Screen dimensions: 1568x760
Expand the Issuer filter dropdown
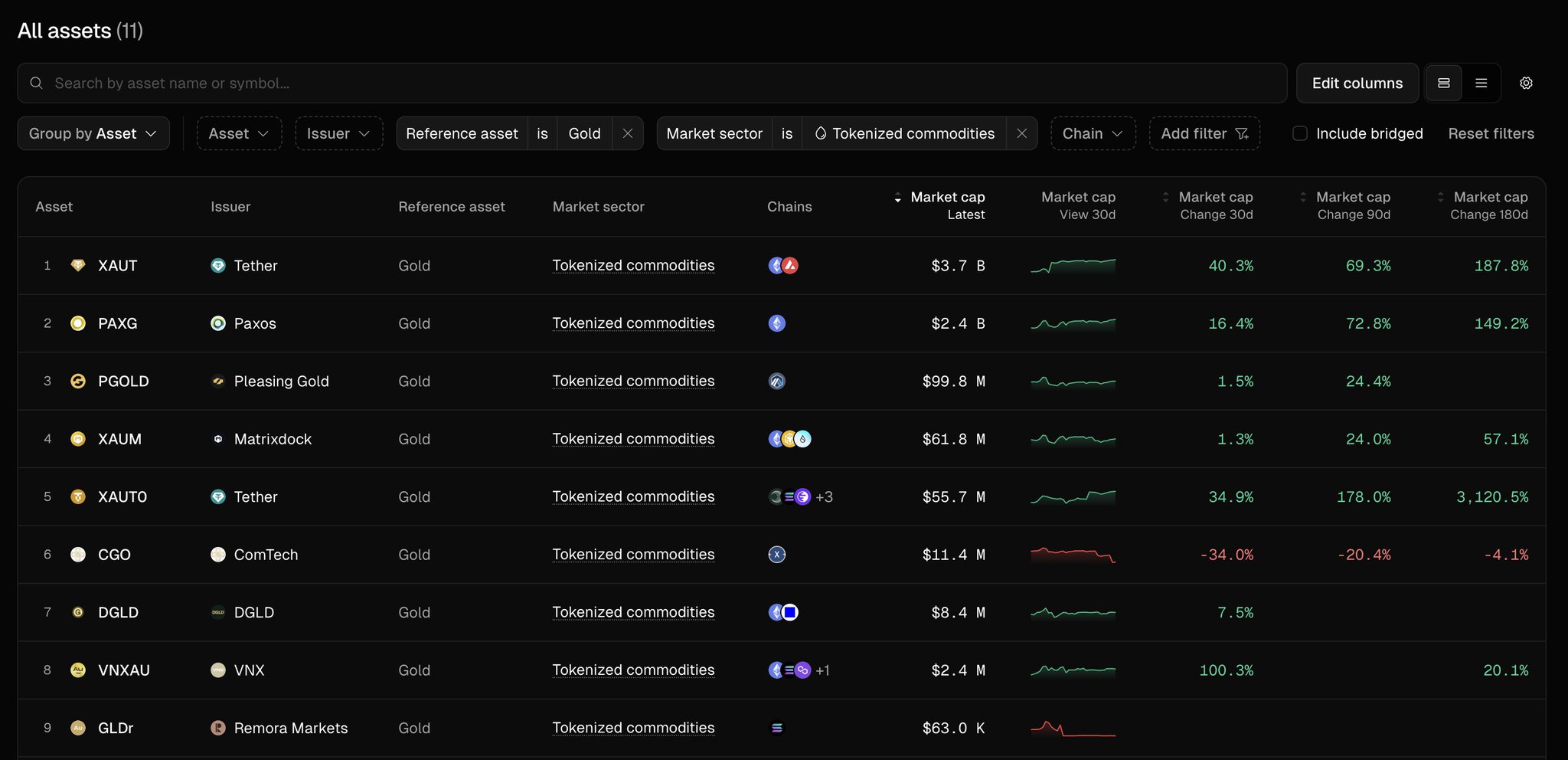338,133
